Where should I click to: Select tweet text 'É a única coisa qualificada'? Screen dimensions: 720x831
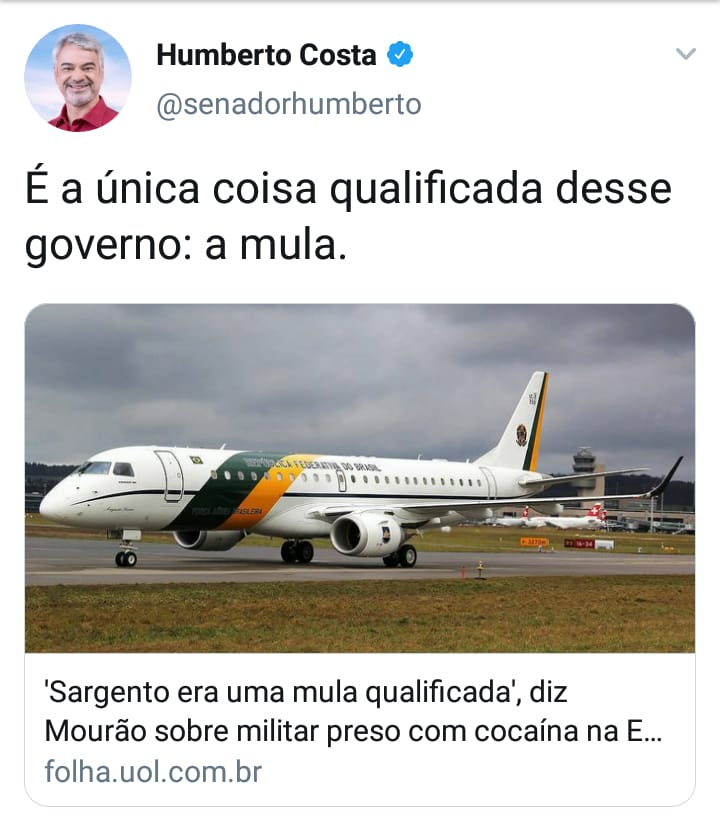(283, 189)
